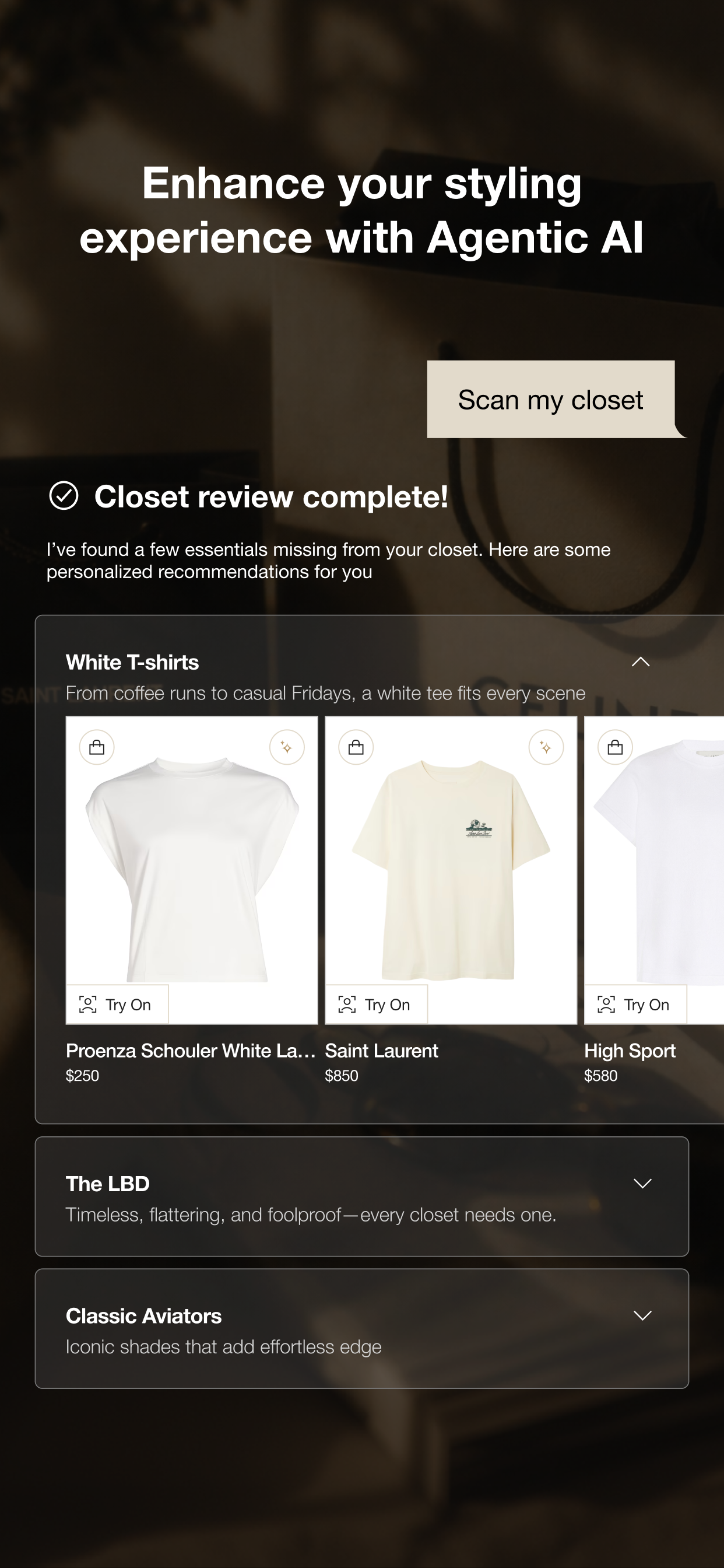Click AI sparkle icon on Proenza Schouler tee
Screen dimensions: 724x1568
pyautogui.click(x=287, y=747)
